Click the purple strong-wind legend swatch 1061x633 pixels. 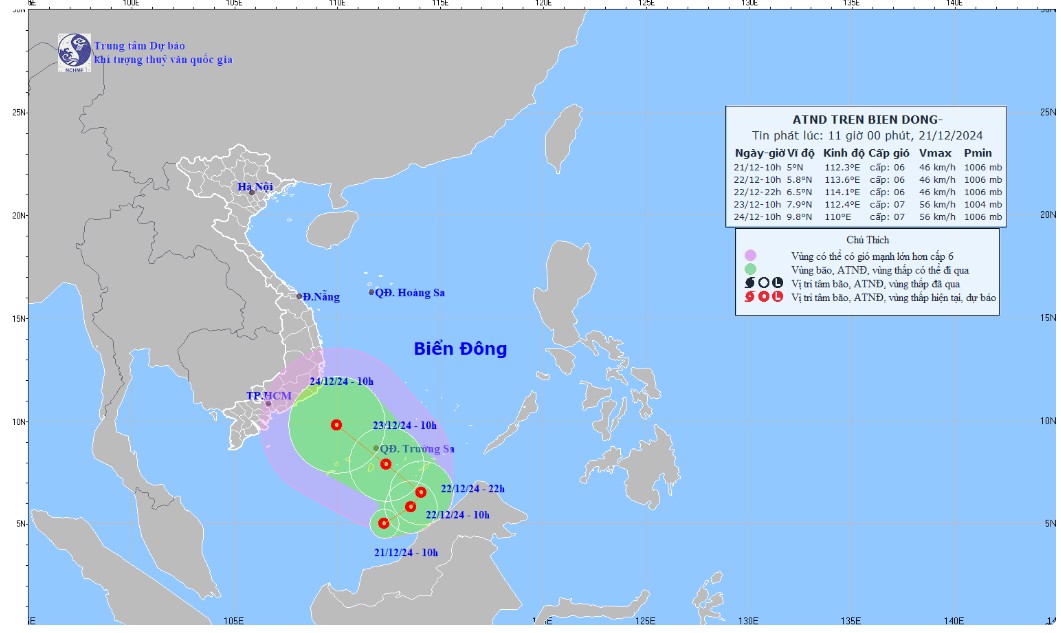click(750, 255)
